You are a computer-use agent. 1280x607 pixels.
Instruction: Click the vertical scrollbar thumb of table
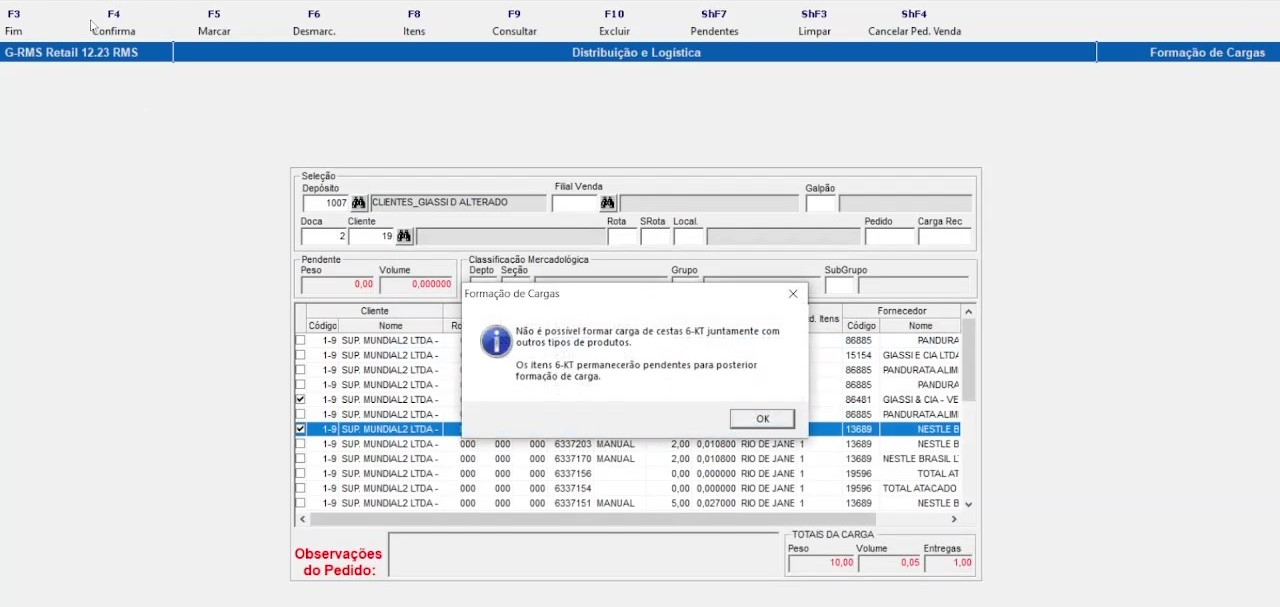coord(968,360)
